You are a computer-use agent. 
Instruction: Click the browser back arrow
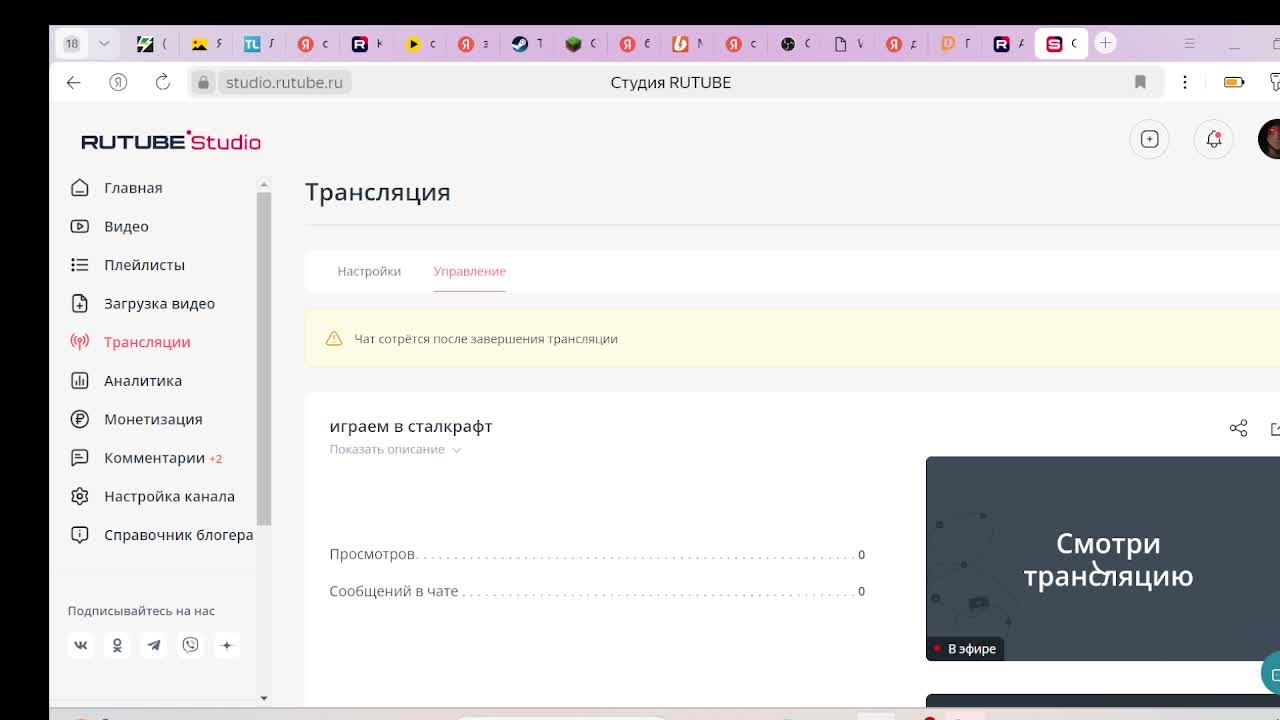[x=73, y=82]
